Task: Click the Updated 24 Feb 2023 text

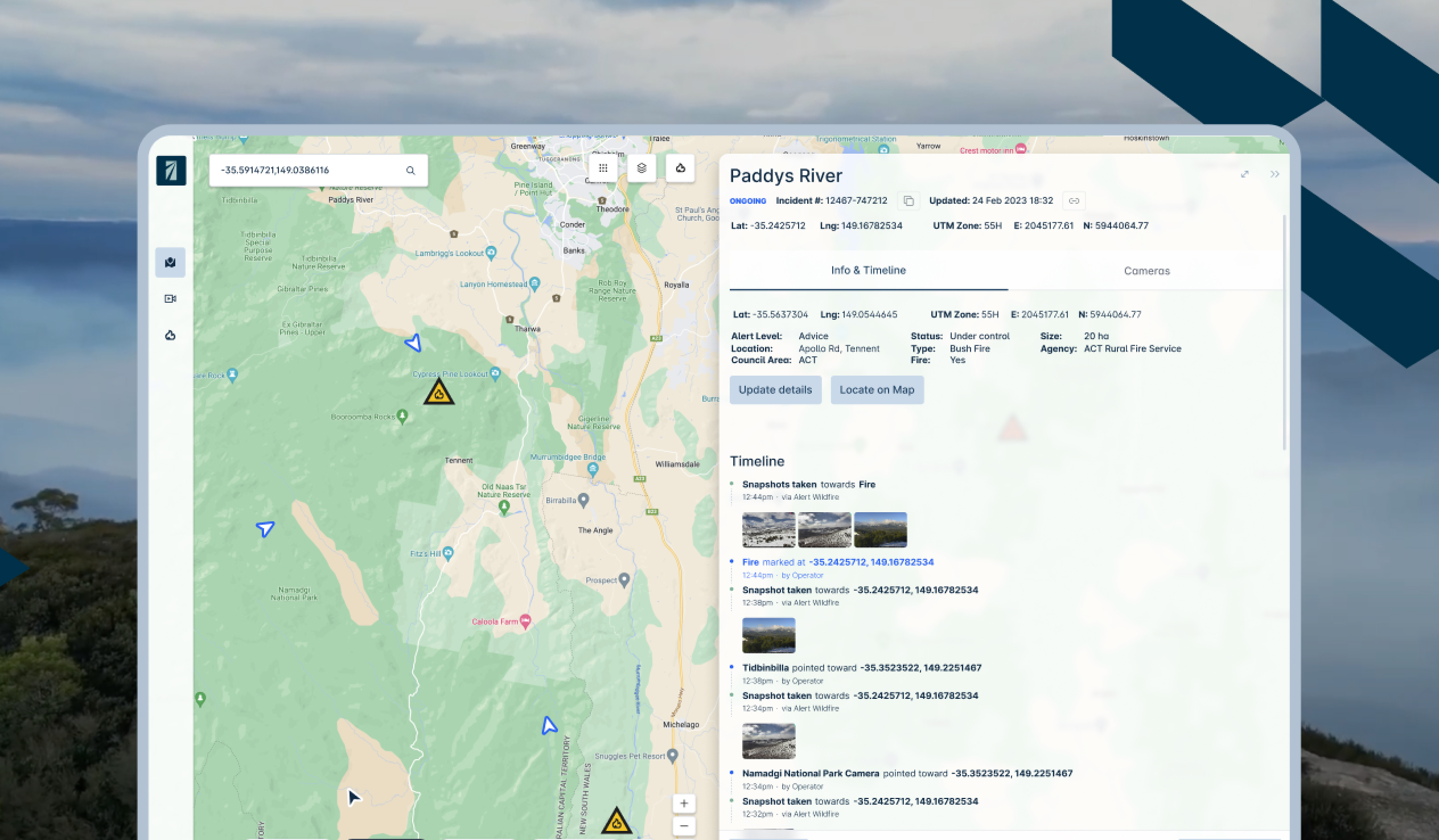Action: (x=991, y=201)
